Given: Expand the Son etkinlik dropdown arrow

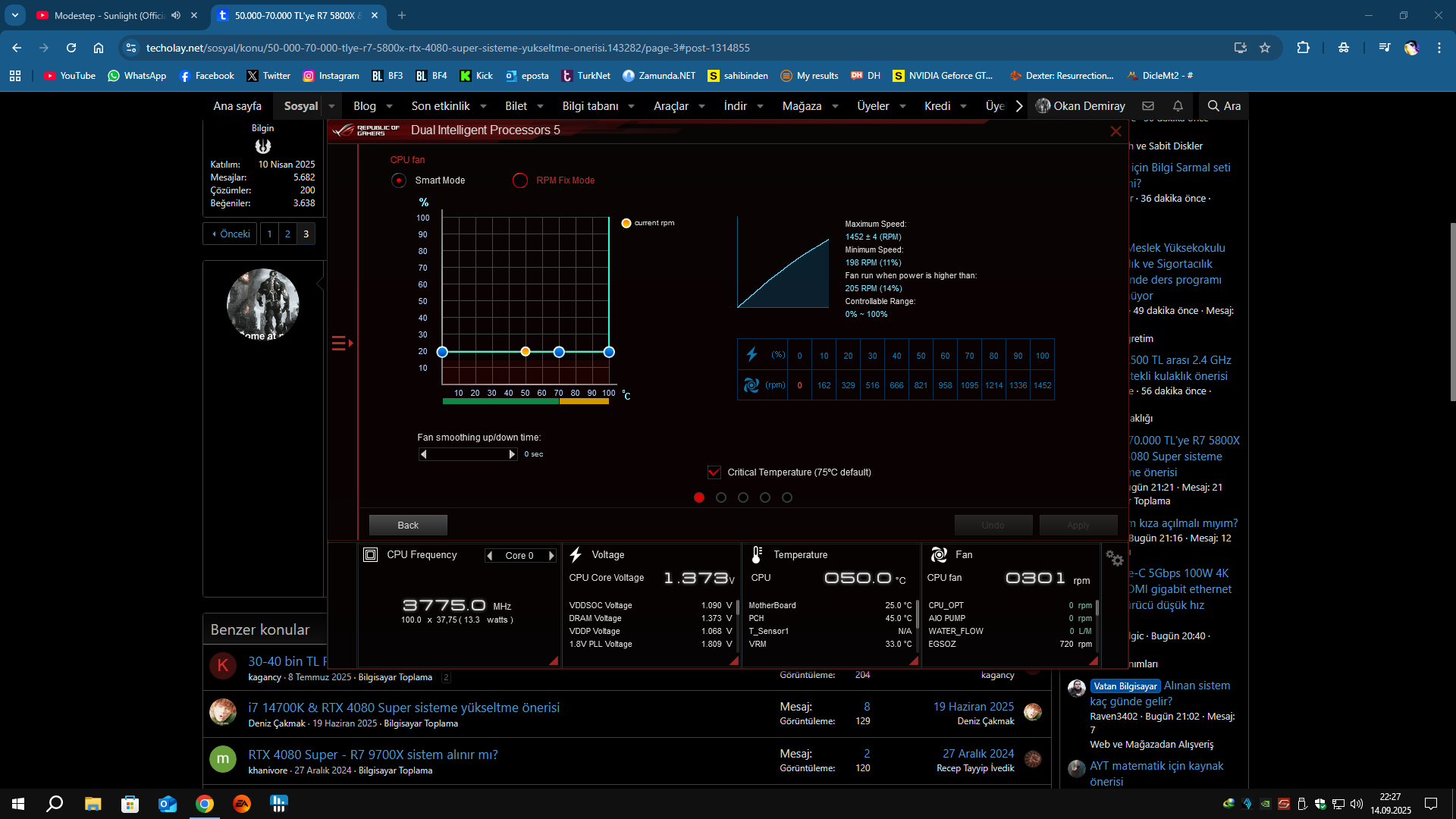Looking at the screenshot, I should pyautogui.click(x=484, y=106).
